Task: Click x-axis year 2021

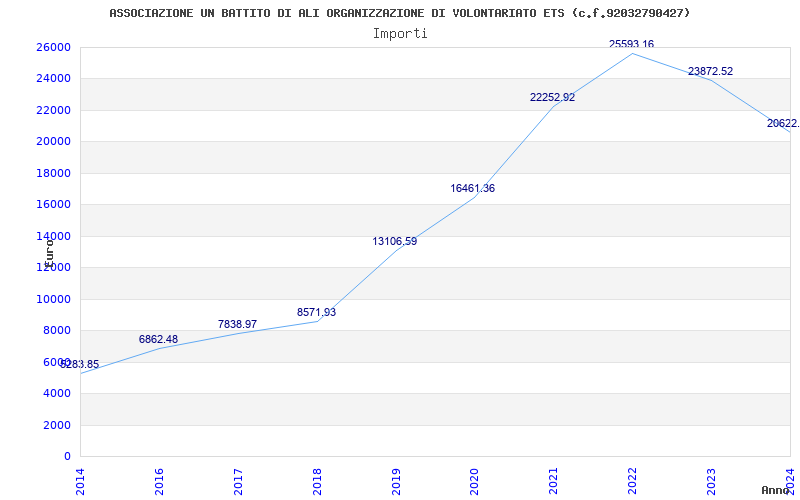Action: click(554, 482)
